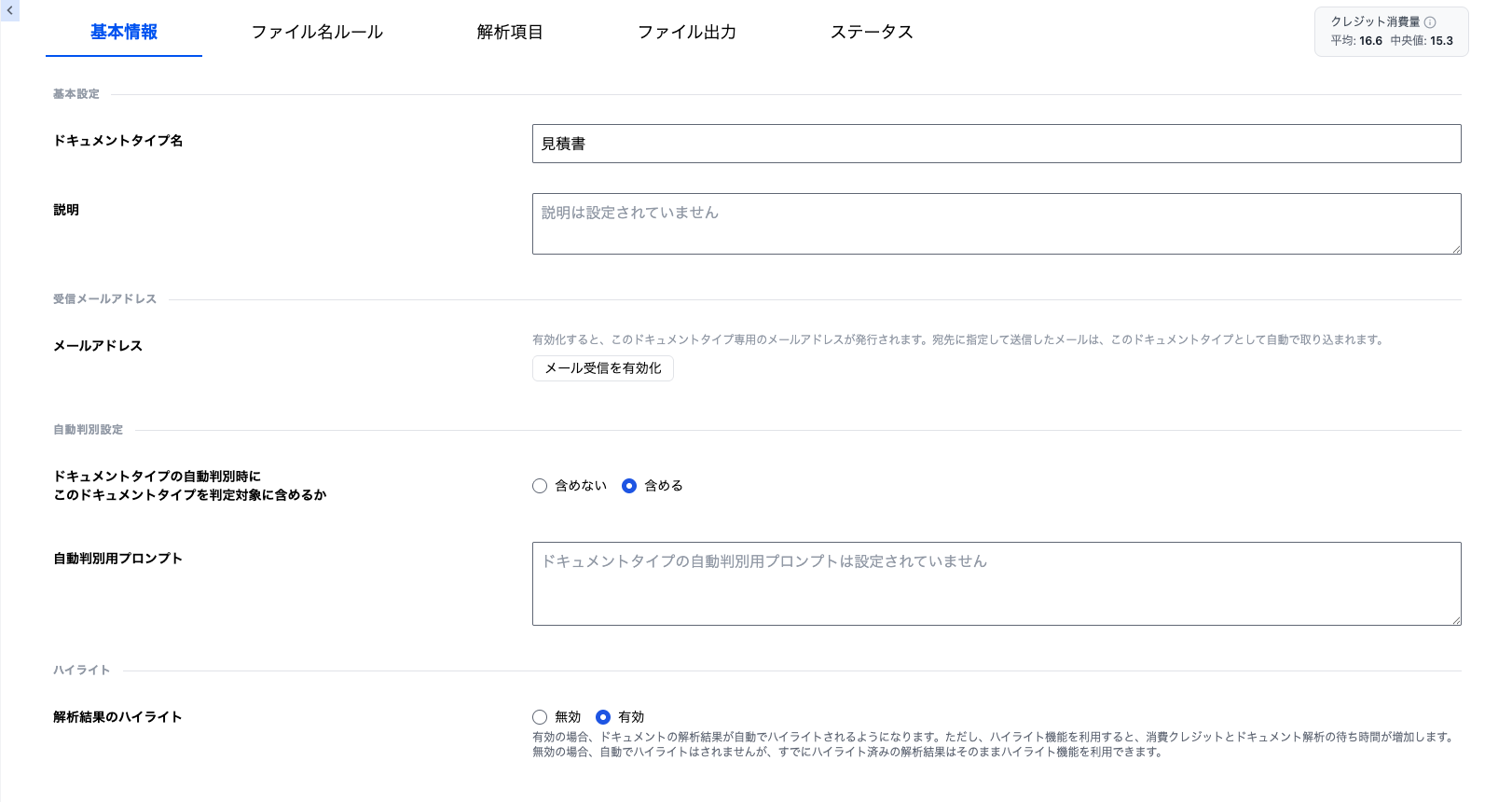Click the 平均: 16.6 value
1512x802 pixels.
coord(1356,41)
